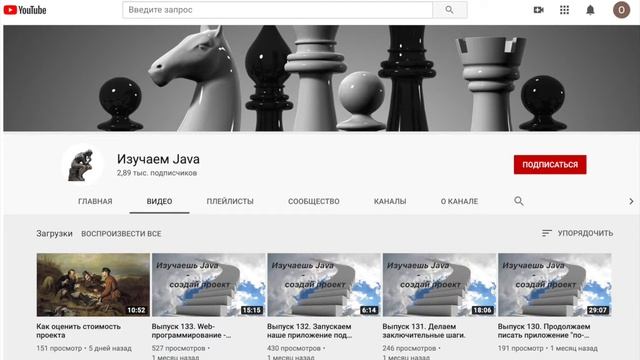
Task: Open the Загрузки uploads section link
Action: coord(54,233)
